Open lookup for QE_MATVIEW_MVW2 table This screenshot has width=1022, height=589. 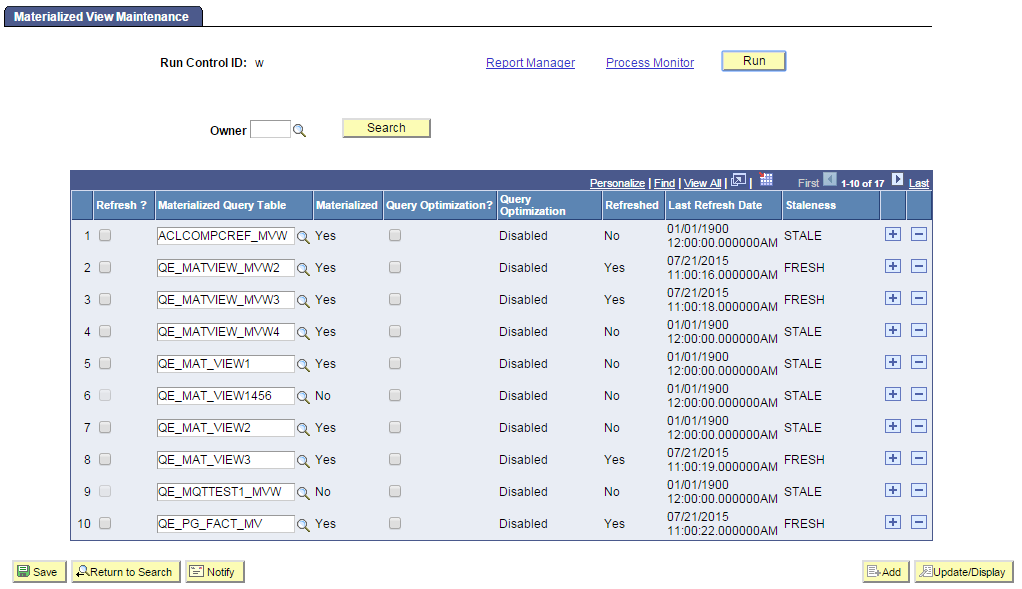click(303, 268)
